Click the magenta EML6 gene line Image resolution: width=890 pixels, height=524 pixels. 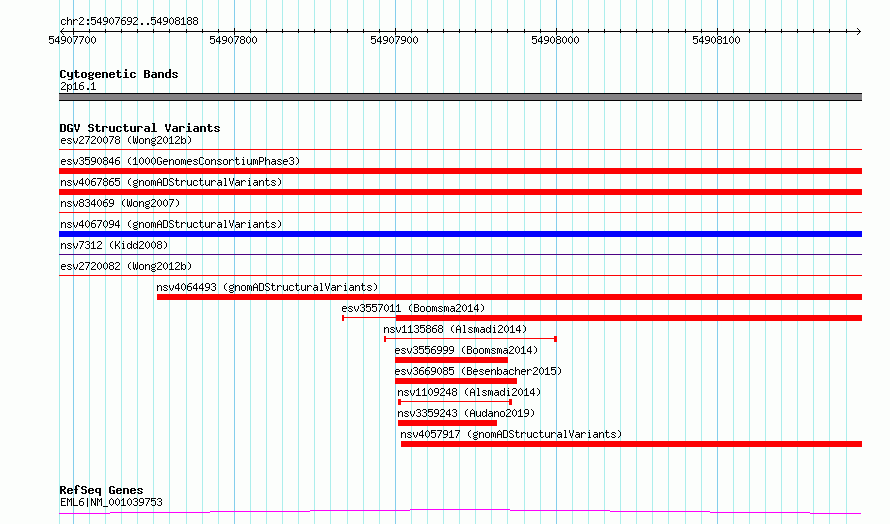coord(460,512)
